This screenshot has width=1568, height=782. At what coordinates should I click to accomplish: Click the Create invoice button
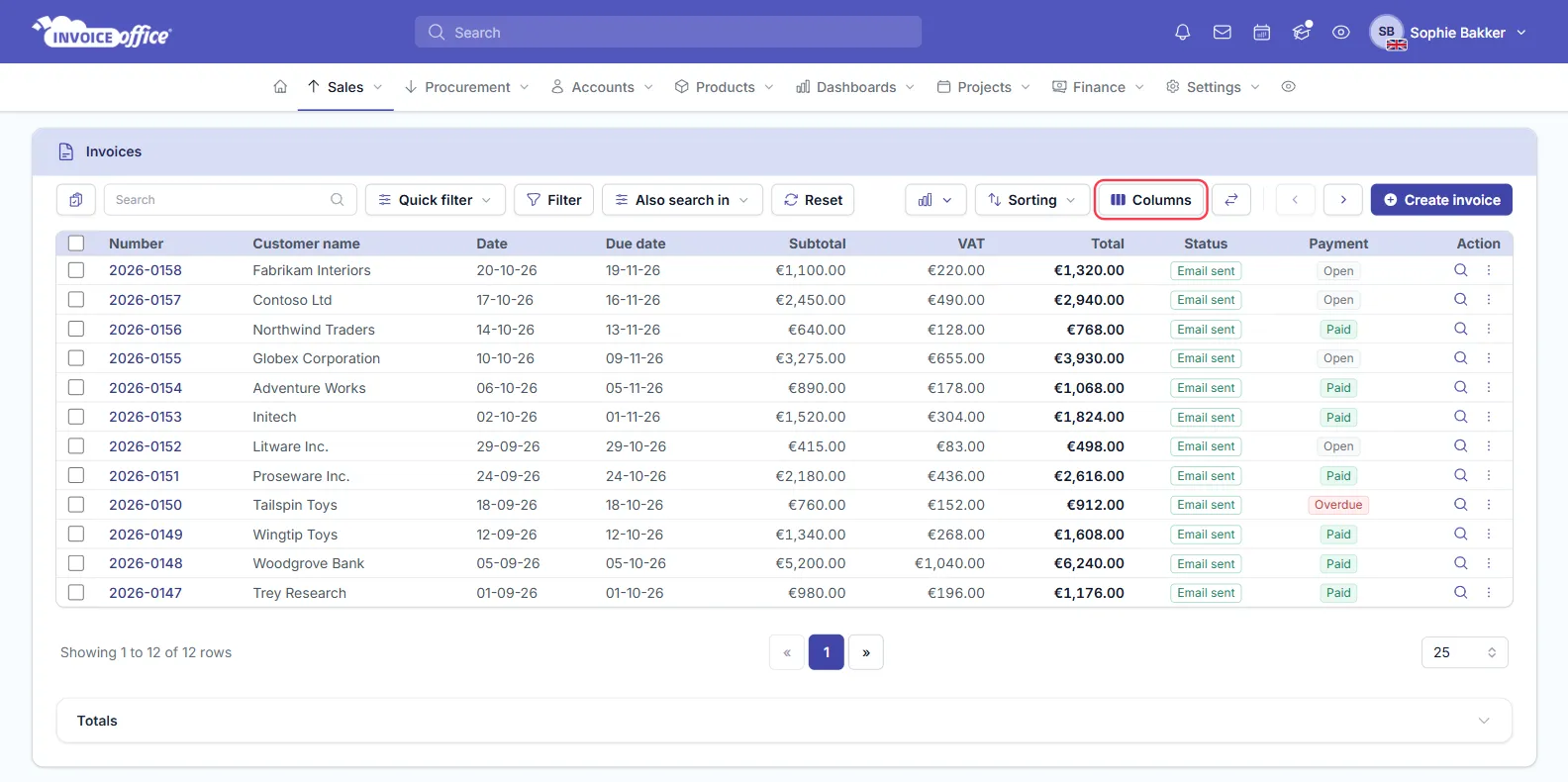1441,200
